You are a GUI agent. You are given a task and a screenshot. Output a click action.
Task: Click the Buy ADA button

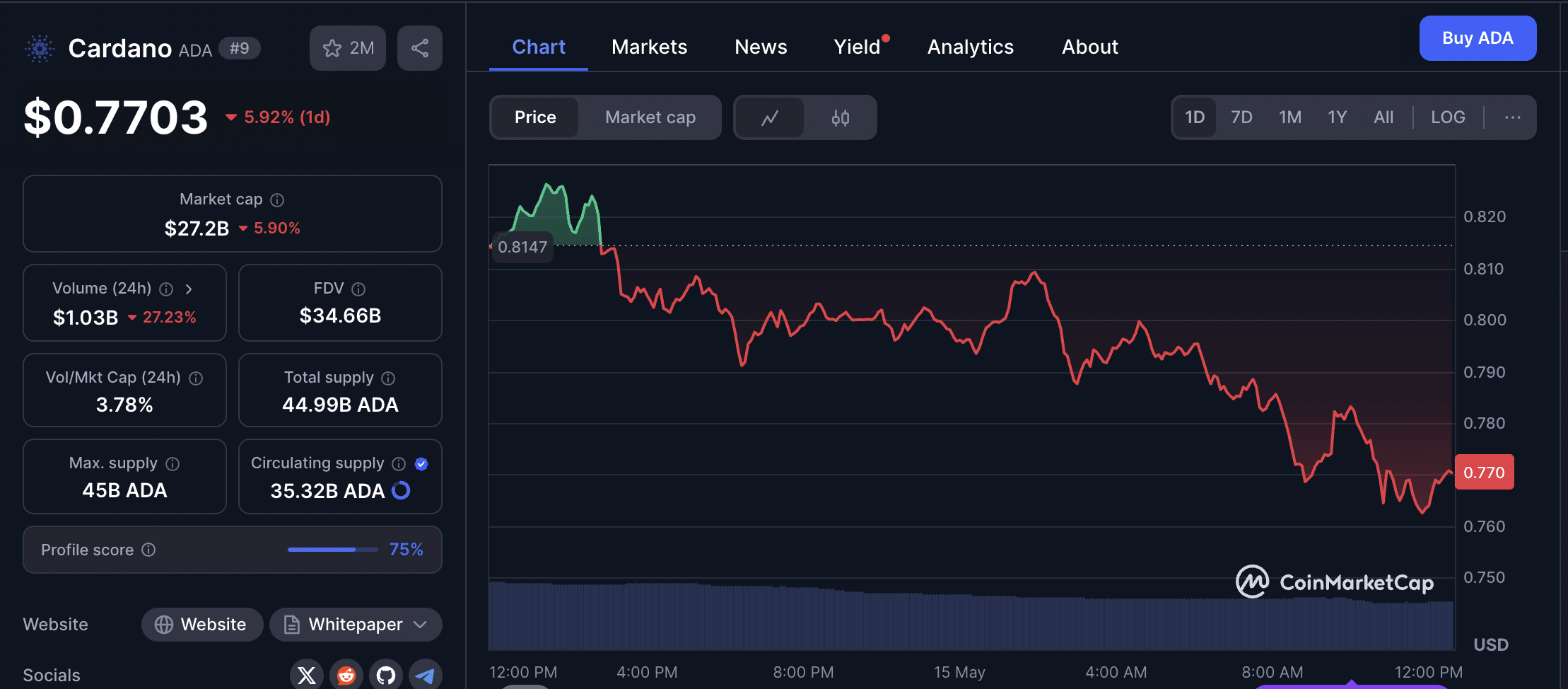point(1477,38)
